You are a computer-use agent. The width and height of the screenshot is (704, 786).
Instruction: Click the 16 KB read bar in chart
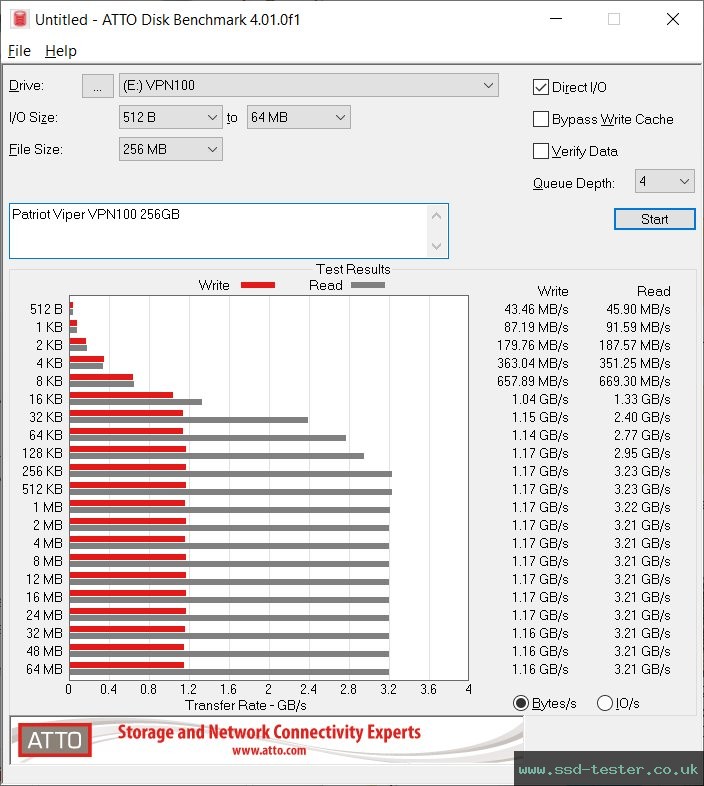click(x=136, y=402)
